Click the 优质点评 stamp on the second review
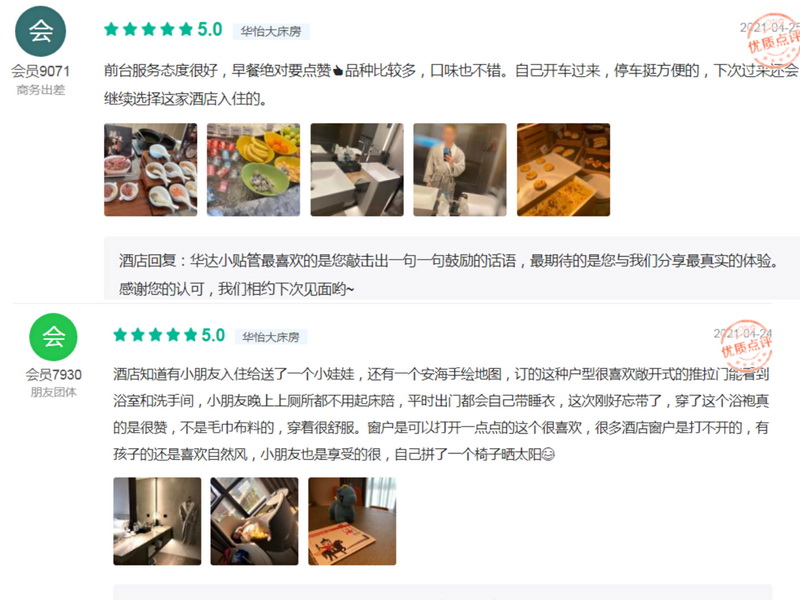The width and height of the screenshot is (800, 600). click(746, 346)
